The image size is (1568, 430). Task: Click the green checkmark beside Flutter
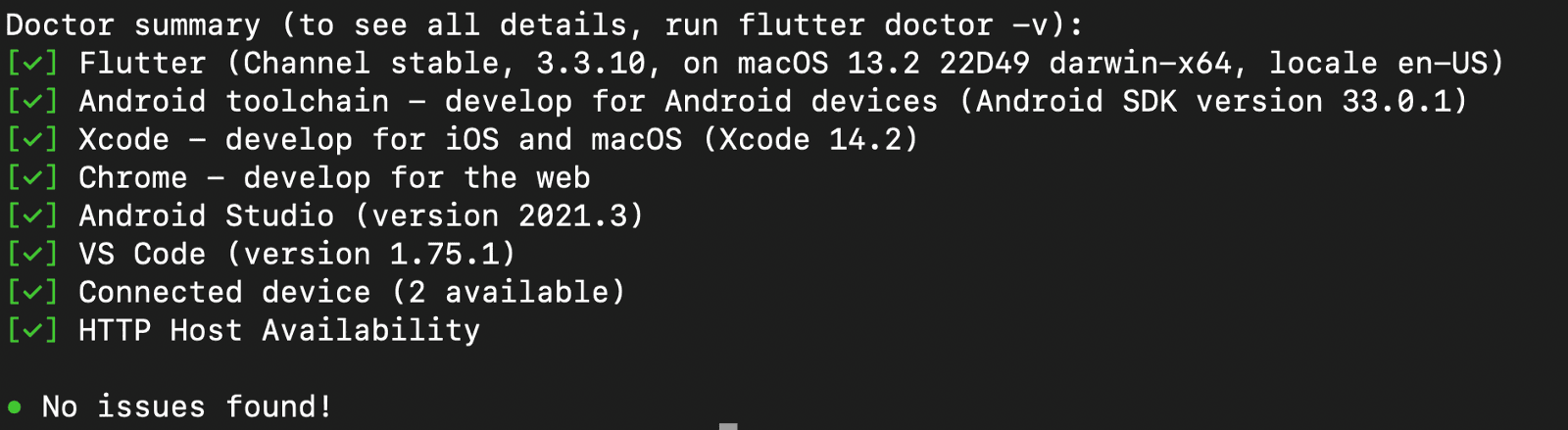pos(32,64)
